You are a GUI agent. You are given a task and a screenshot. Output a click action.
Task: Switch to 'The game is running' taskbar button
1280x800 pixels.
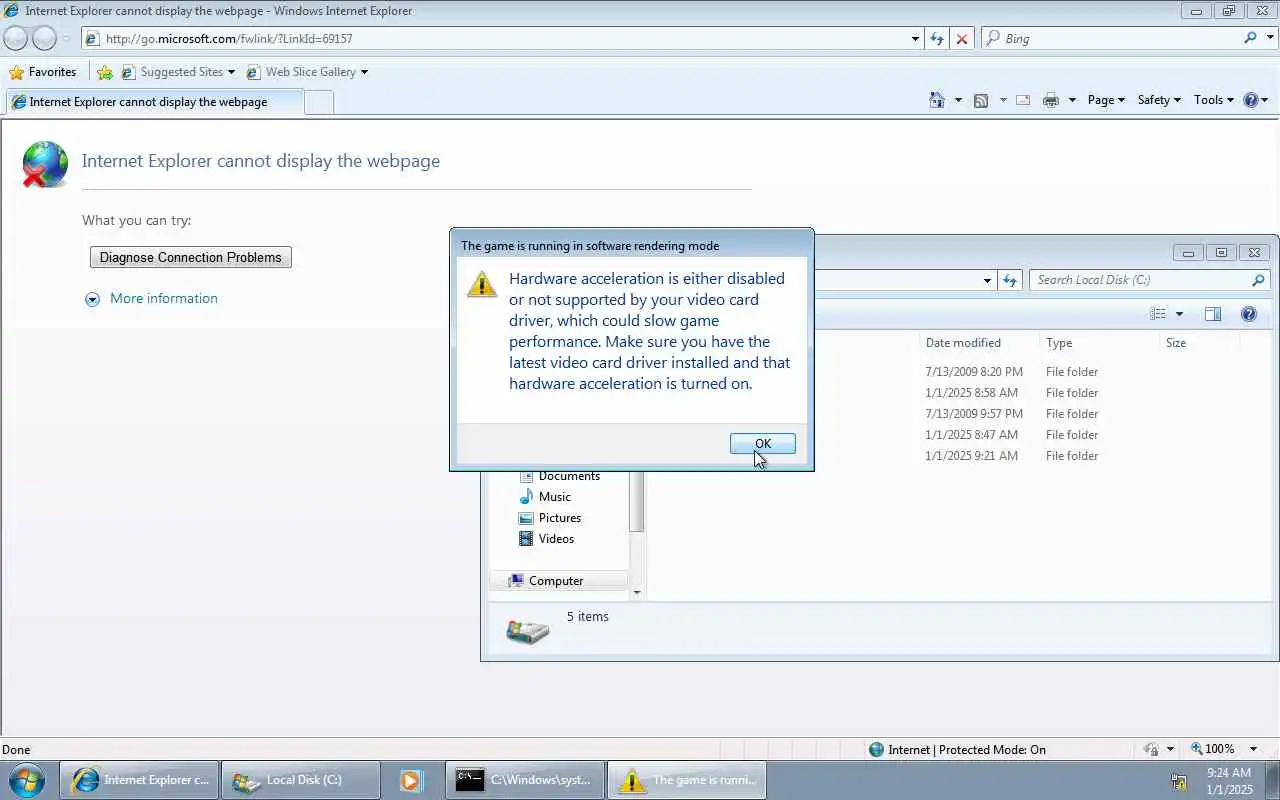[687, 780]
